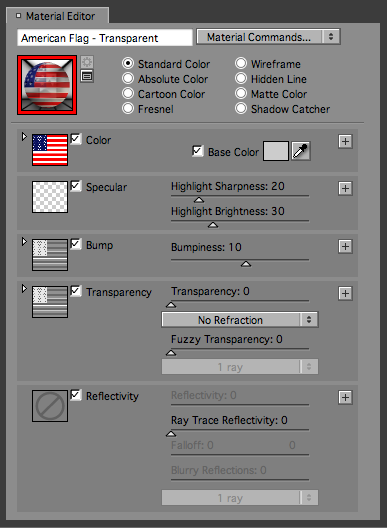The image size is (387, 528).
Task: Select the Cartoon Color radio button
Action: click(128, 93)
